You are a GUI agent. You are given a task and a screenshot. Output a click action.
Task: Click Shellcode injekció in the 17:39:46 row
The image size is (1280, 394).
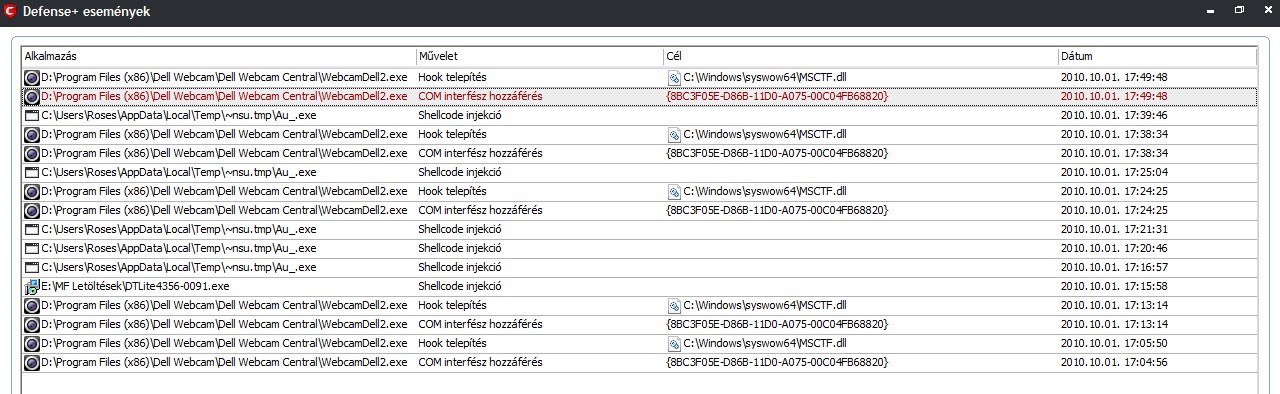point(459,115)
